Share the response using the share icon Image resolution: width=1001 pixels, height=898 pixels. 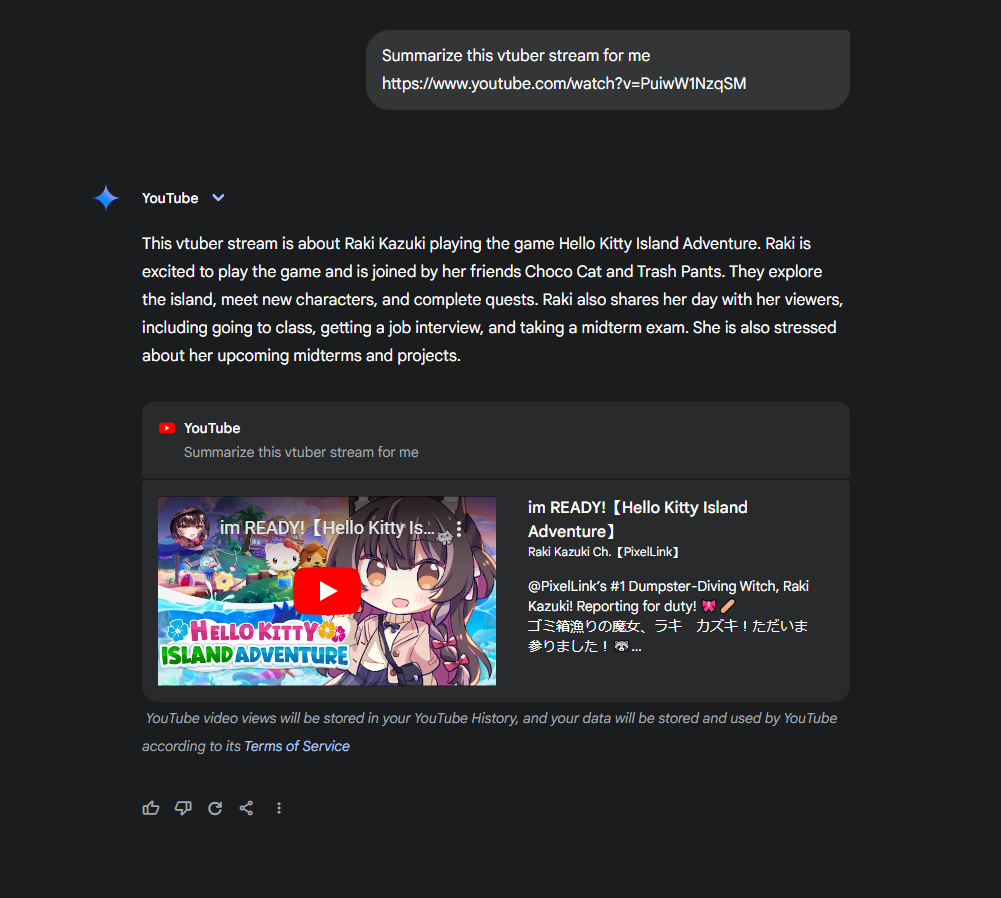pyautogui.click(x=246, y=808)
